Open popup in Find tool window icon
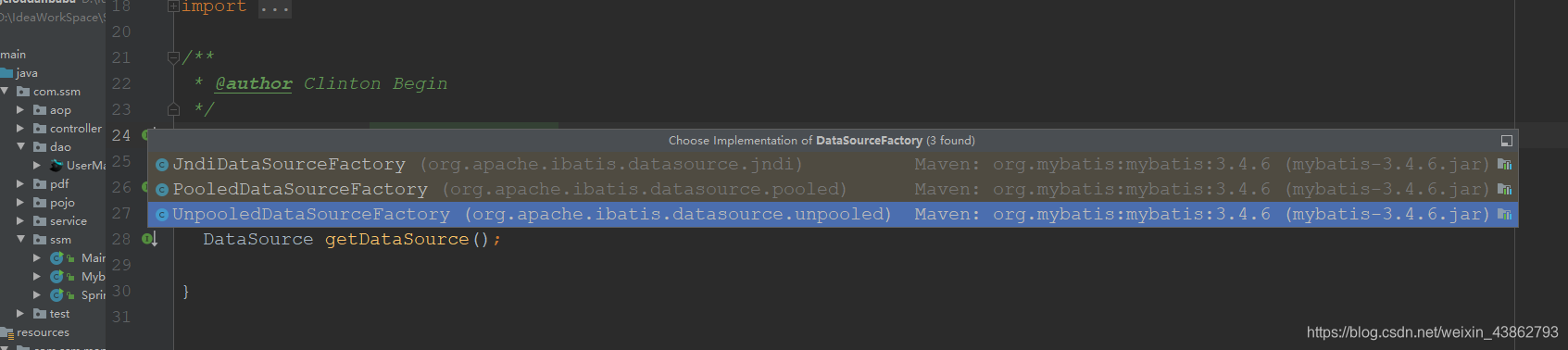Viewport: 1568px width, 350px height. 1506,141
